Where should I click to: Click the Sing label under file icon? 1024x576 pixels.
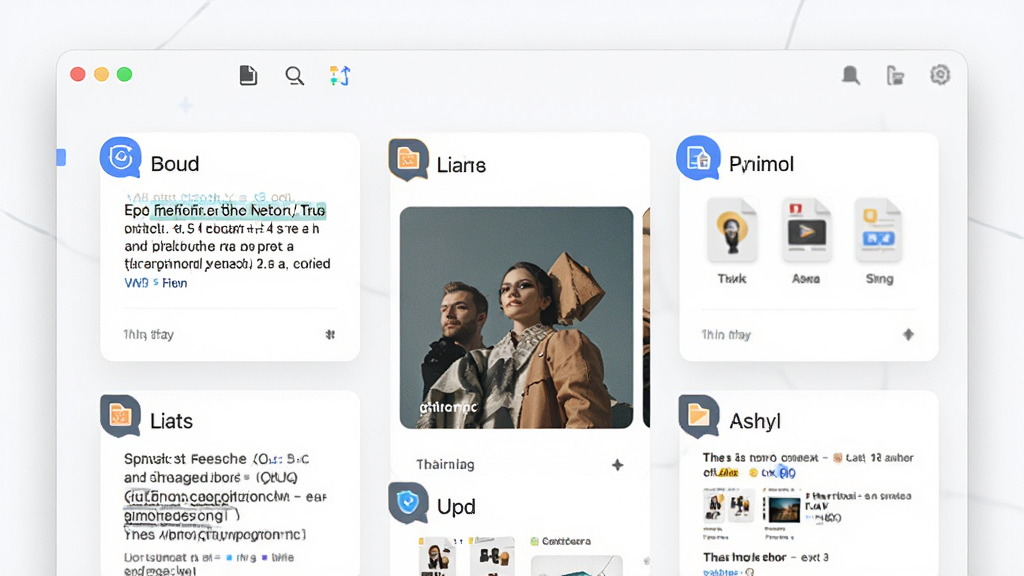pyautogui.click(x=880, y=279)
